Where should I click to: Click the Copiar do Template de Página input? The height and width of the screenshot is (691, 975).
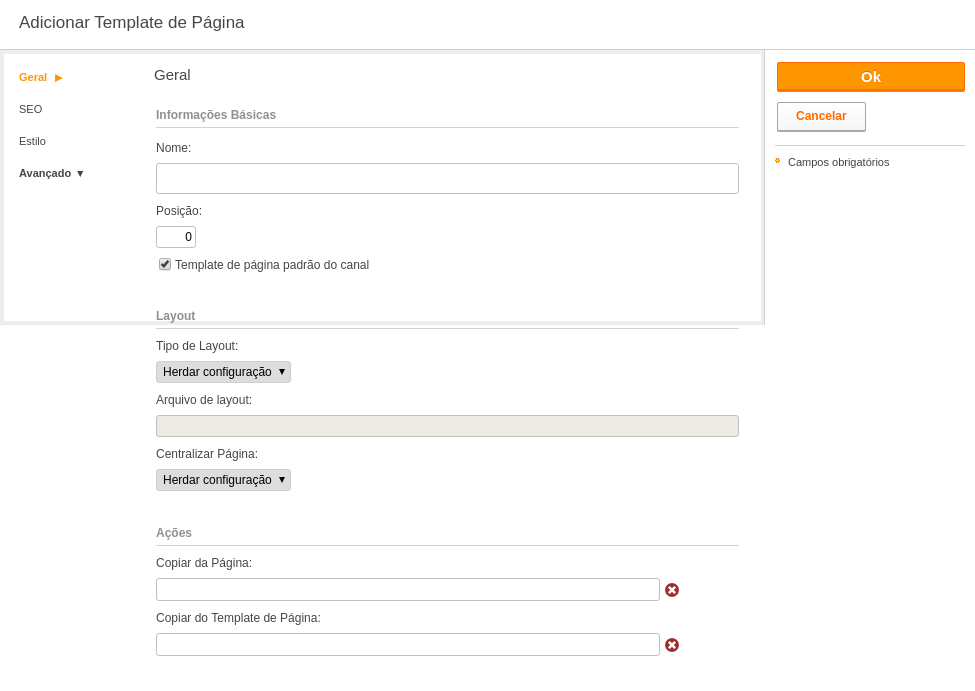pyautogui.click(x=407, y=644)
